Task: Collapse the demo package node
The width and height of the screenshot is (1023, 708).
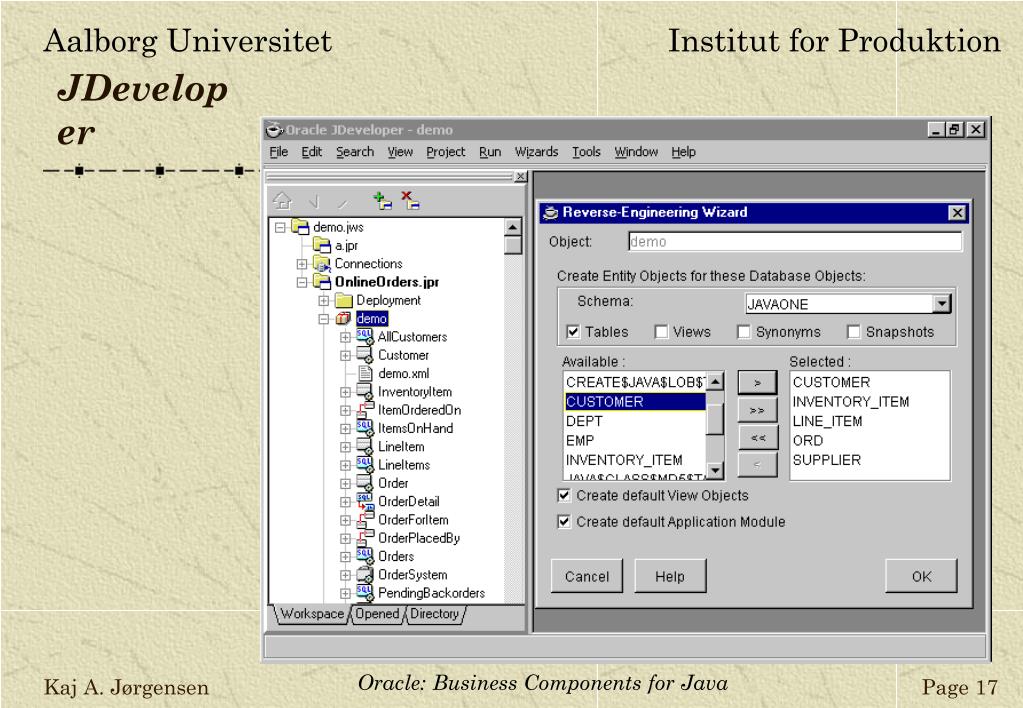Action: [x=324, y=318]
